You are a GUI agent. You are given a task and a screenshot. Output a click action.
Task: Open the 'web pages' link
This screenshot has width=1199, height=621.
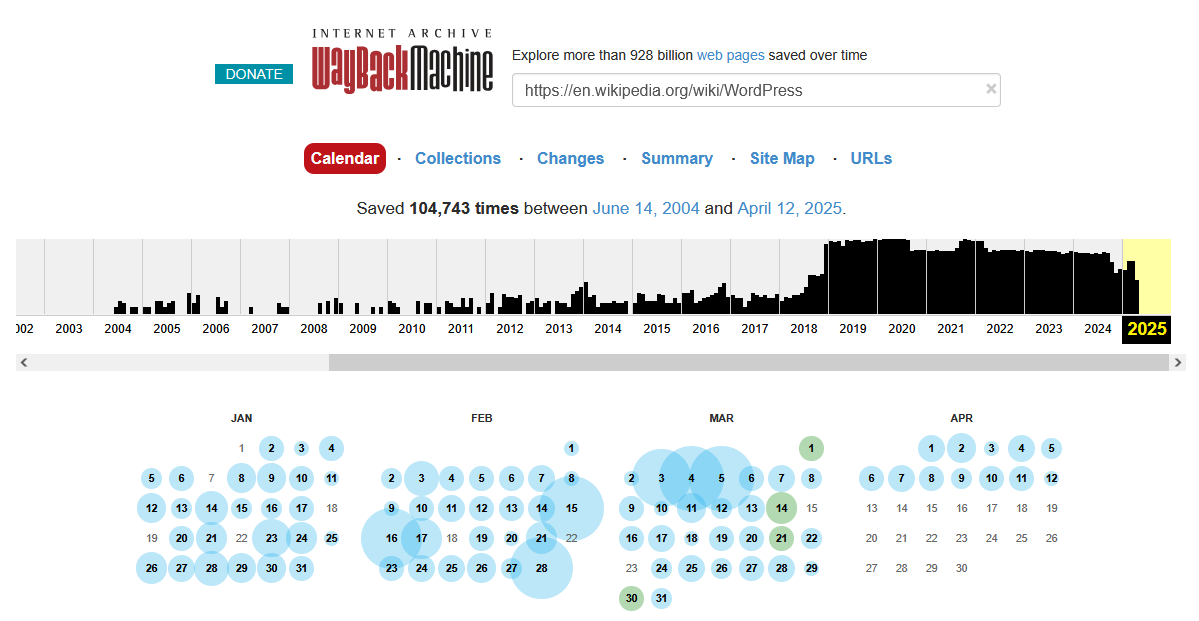730,55
